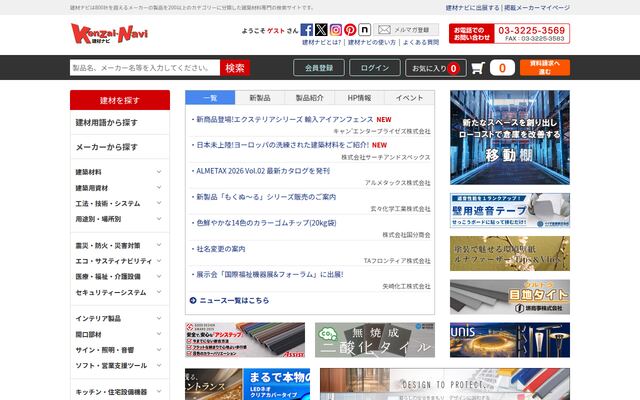Open the X (Twitter) icon link
Viewport: 640px width, 400px height.
tap(321, 30)
